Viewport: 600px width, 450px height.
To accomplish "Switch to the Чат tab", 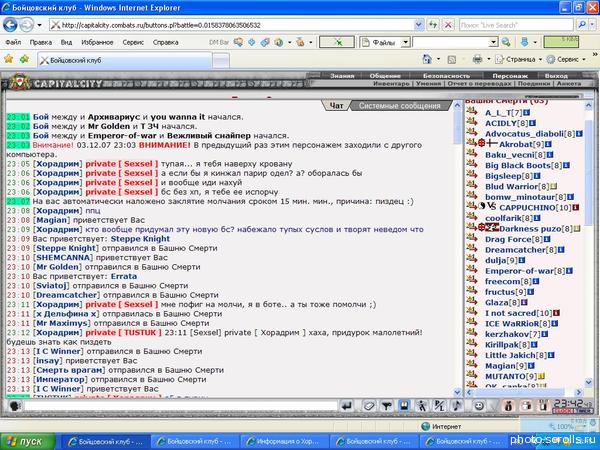I will click(336, 106).
